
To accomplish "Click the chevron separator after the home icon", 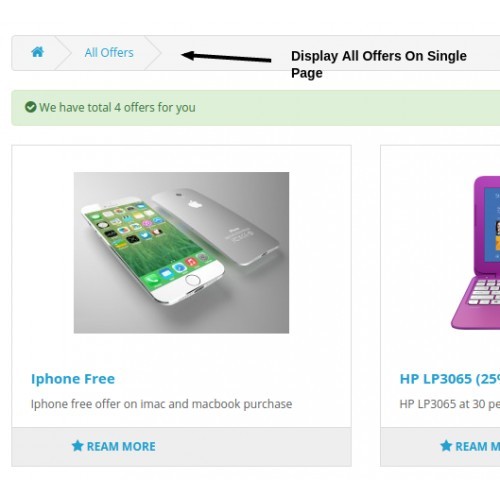I will [63, 53].
